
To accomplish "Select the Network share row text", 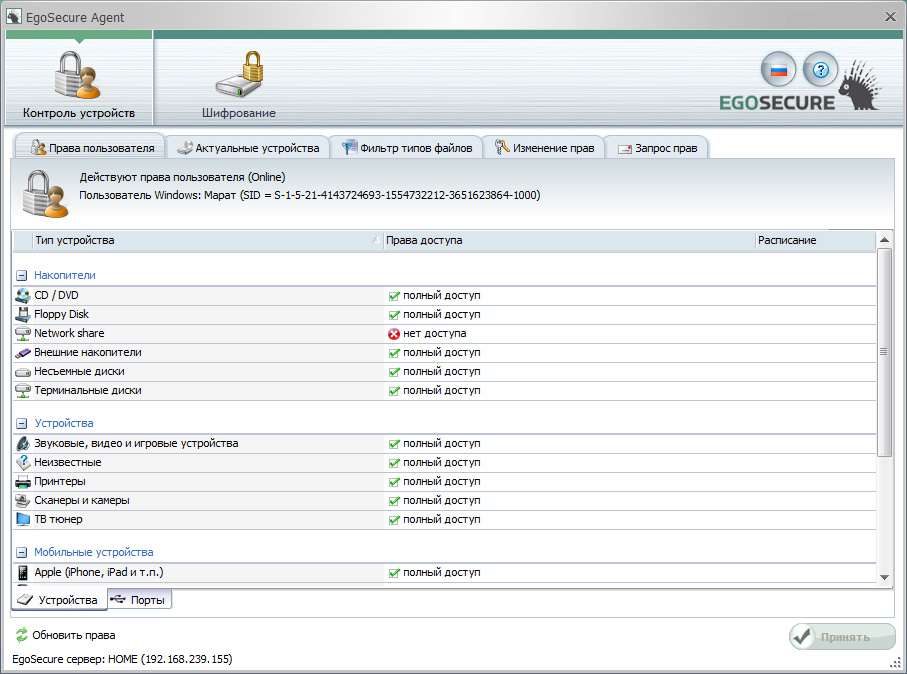I will pos(69,333).
